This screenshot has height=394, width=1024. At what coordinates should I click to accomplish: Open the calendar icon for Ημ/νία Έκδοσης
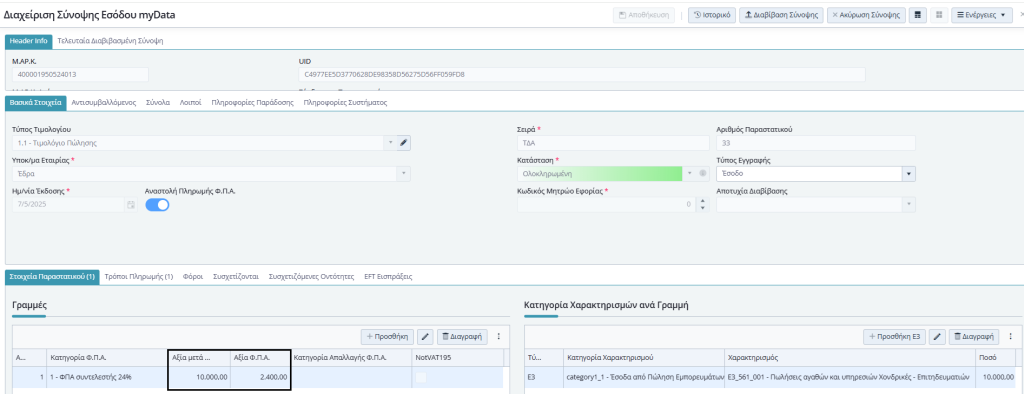pos(131,205)
